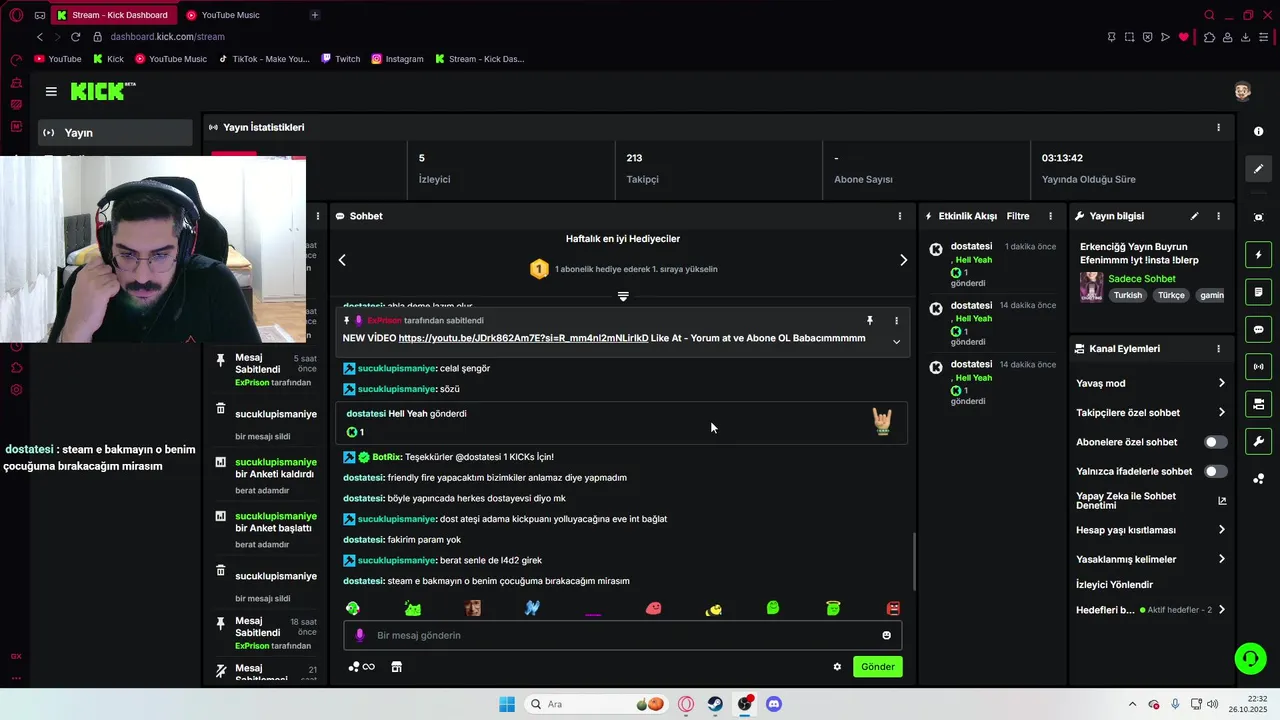The image size is (1280, 720).
Task: Open the Twitch bookmark
Action: click(x=341, y=59)
